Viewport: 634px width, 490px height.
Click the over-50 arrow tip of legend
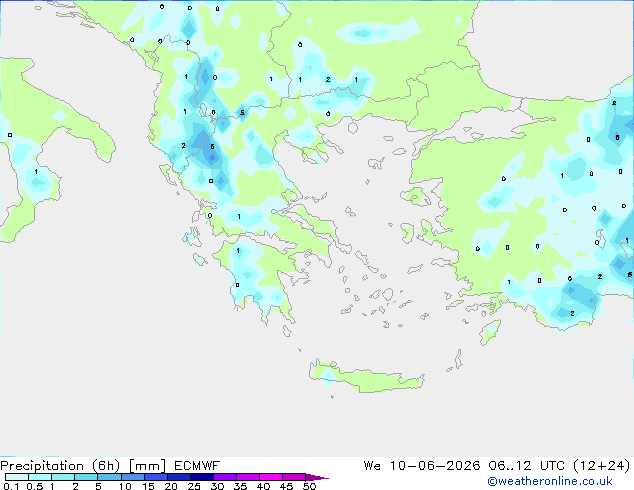coord(317,477)
